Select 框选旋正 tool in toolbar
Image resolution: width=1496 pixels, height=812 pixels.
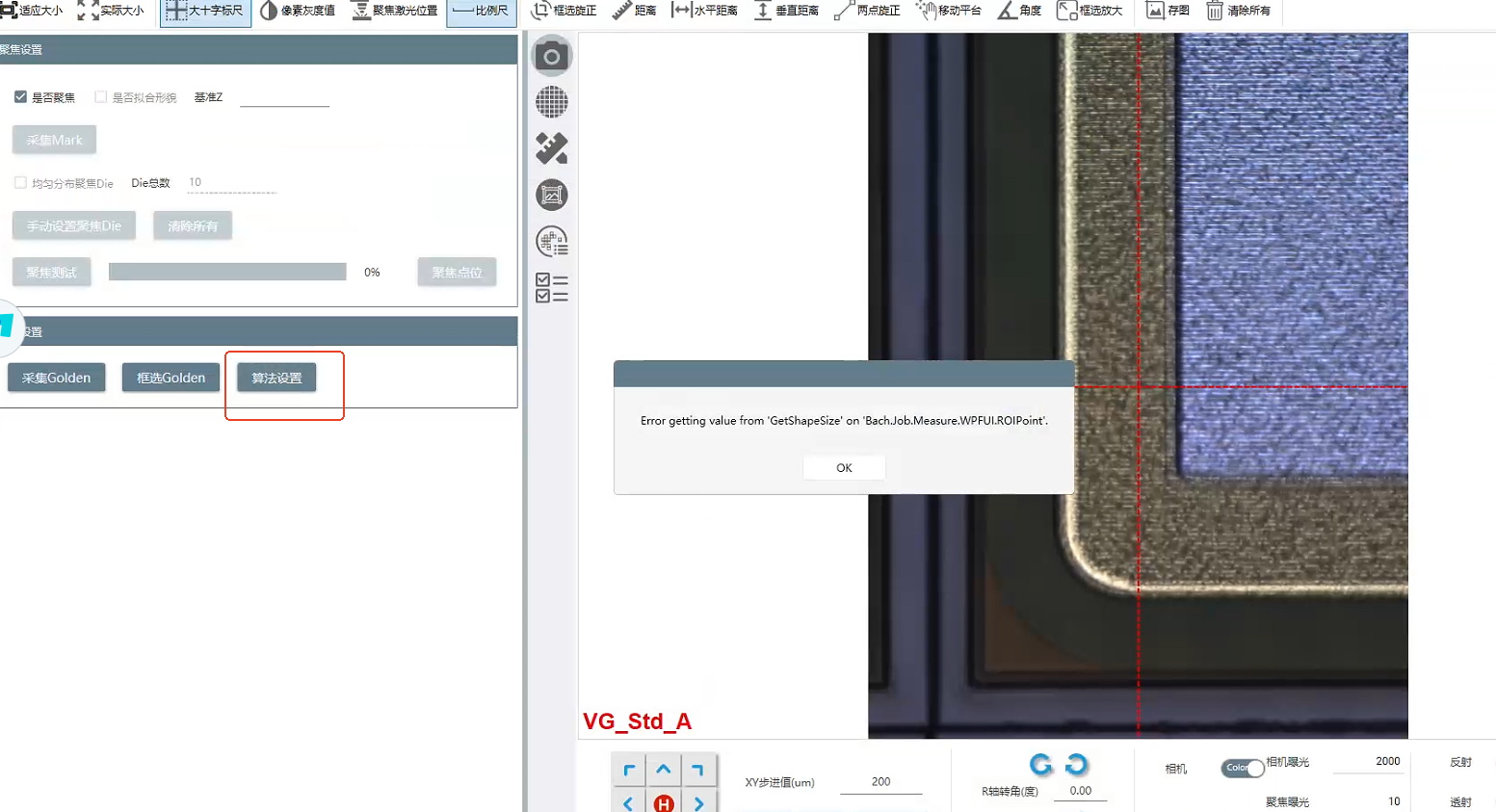(564, 11)
